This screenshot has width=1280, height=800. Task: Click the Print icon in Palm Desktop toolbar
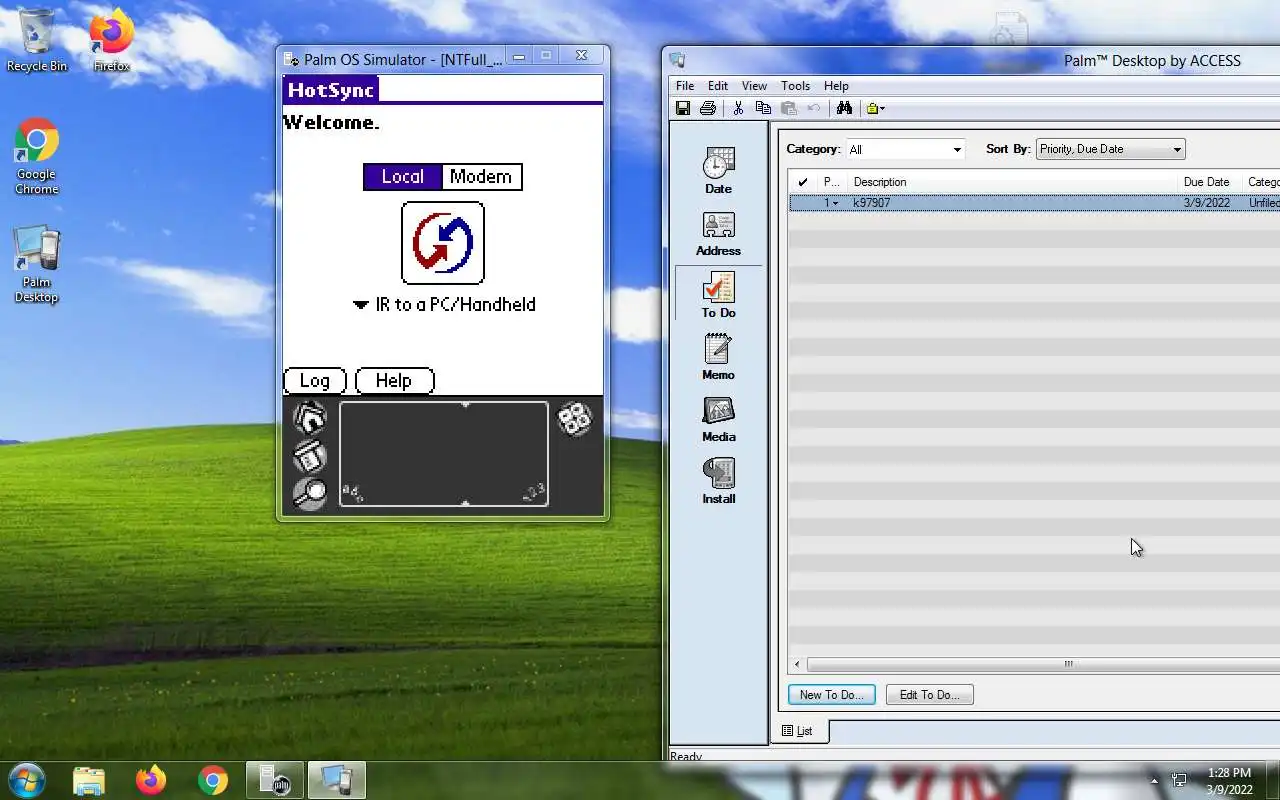[x=708, y=108]
